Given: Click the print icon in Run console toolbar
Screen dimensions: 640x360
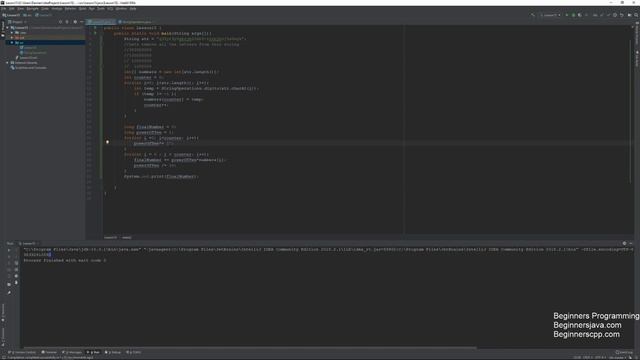Looking at the screenshot, I should [x=16, y=276].
